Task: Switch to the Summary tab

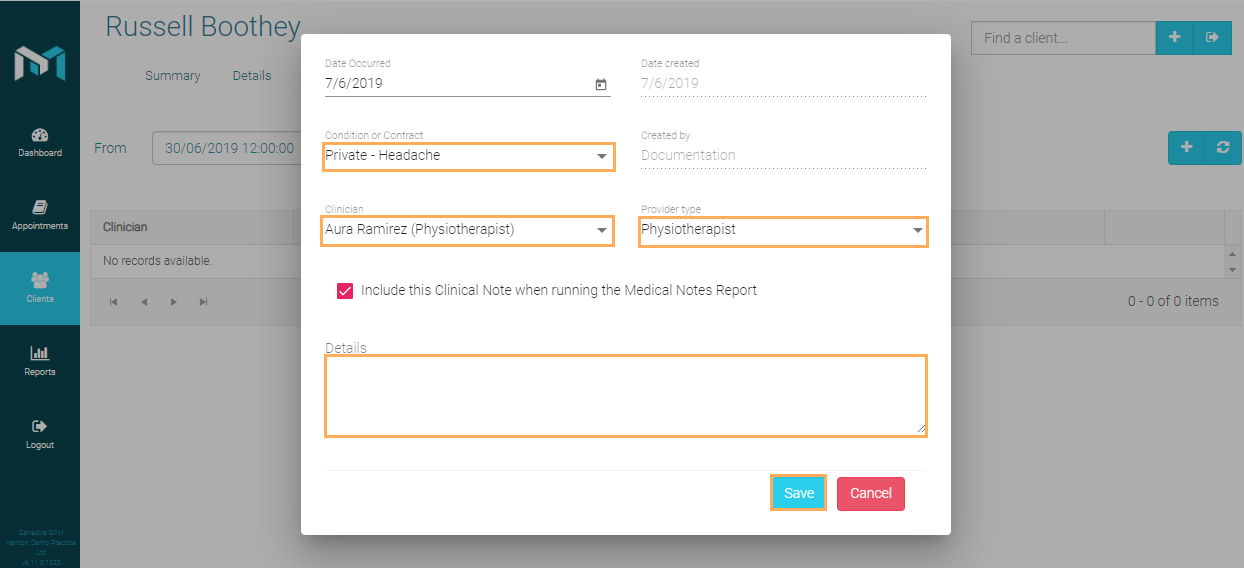Action: tap(172, 76)
